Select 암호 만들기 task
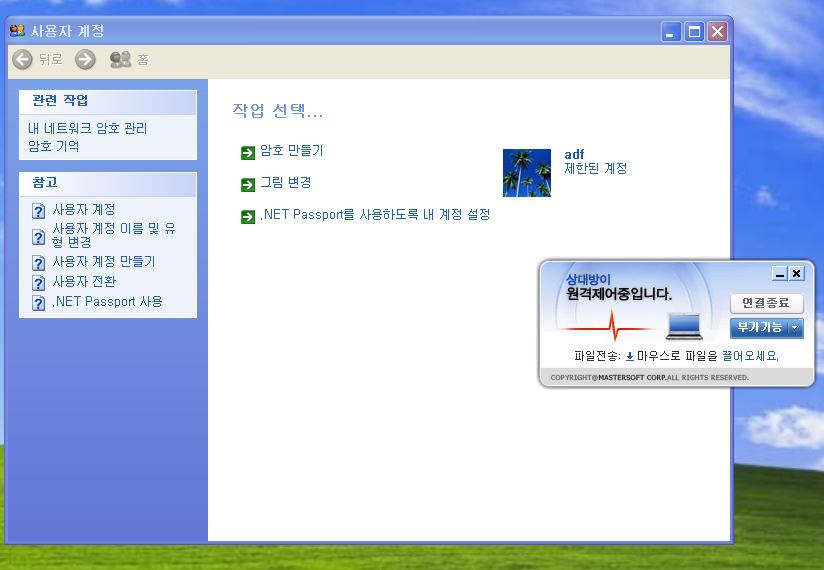 [x=292, y=151]
